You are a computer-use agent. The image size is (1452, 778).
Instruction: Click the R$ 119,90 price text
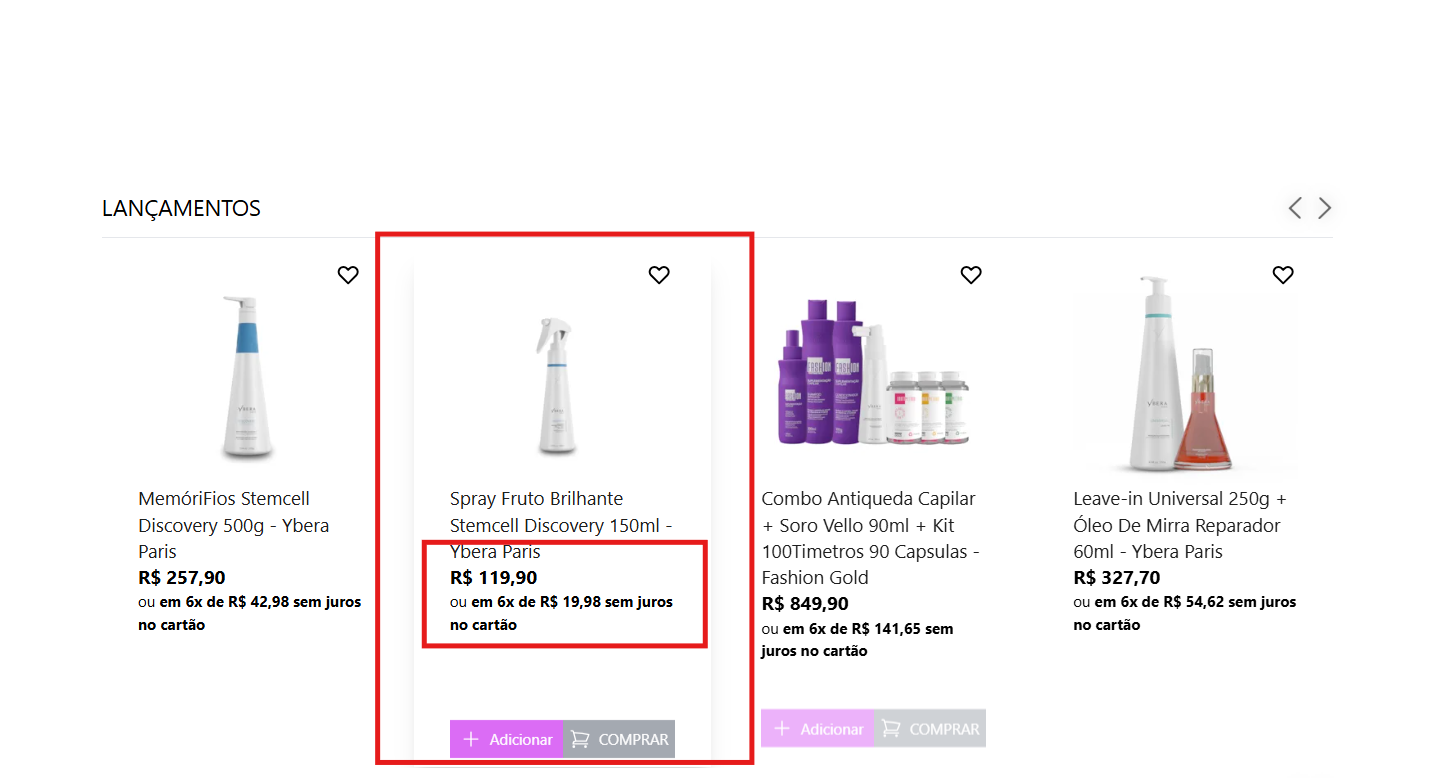click(x=494, y=577)
